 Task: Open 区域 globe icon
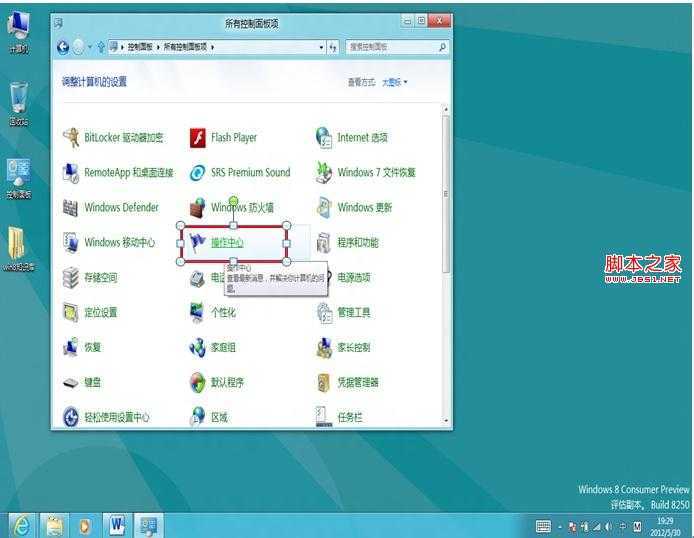coord(198,416)
